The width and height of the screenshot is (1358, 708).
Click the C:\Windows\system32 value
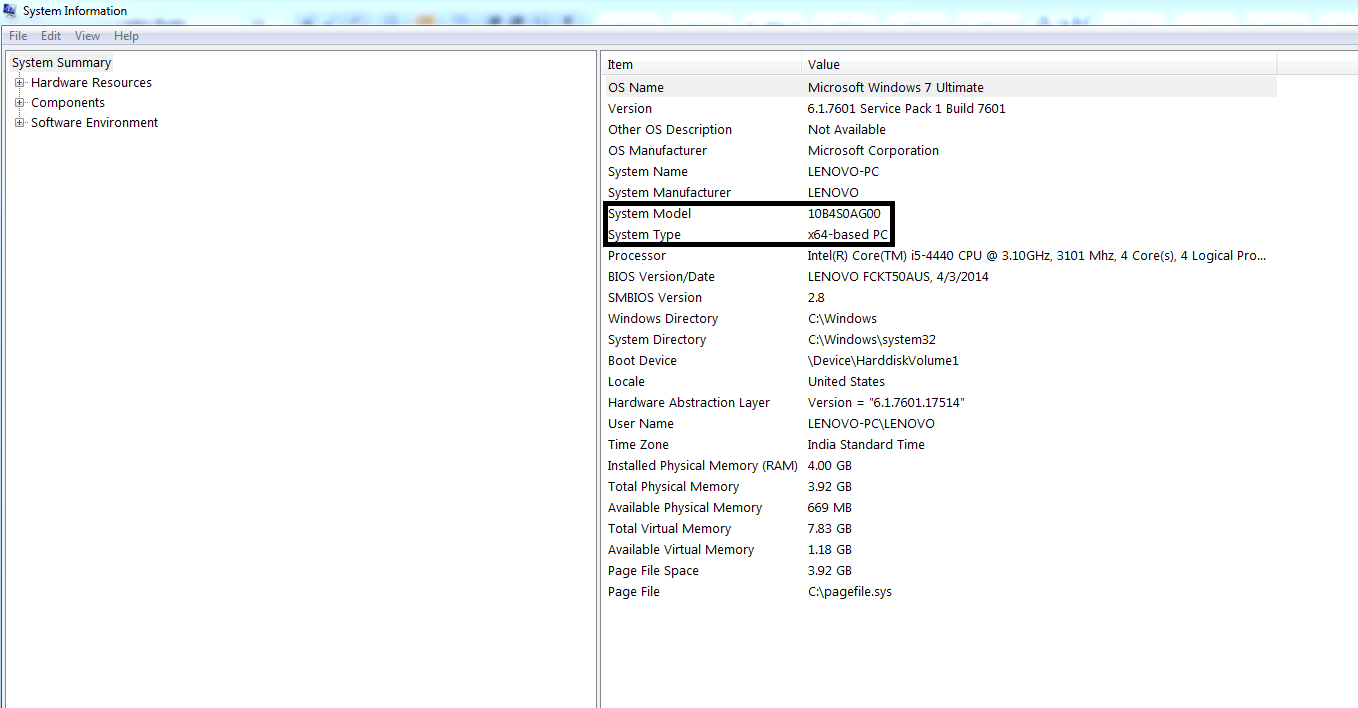[872, 340]
